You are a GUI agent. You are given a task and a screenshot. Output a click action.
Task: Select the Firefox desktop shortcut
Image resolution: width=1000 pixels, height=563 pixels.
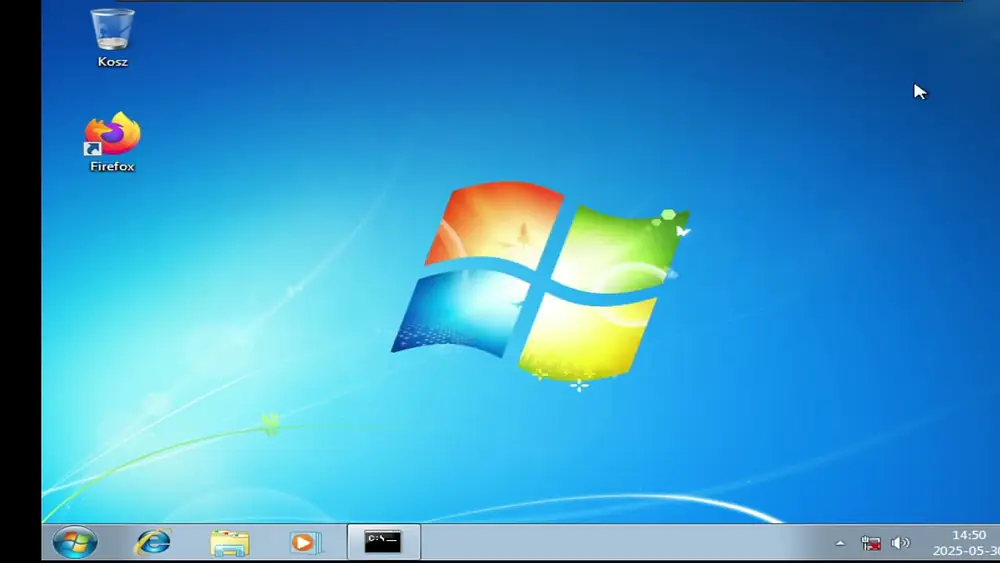[112, 142]
